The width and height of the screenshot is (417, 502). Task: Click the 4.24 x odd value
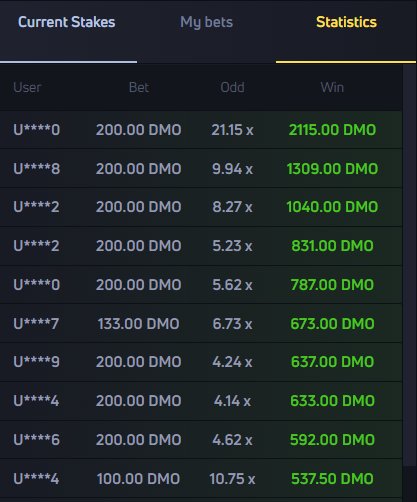(x=232, y=362)
